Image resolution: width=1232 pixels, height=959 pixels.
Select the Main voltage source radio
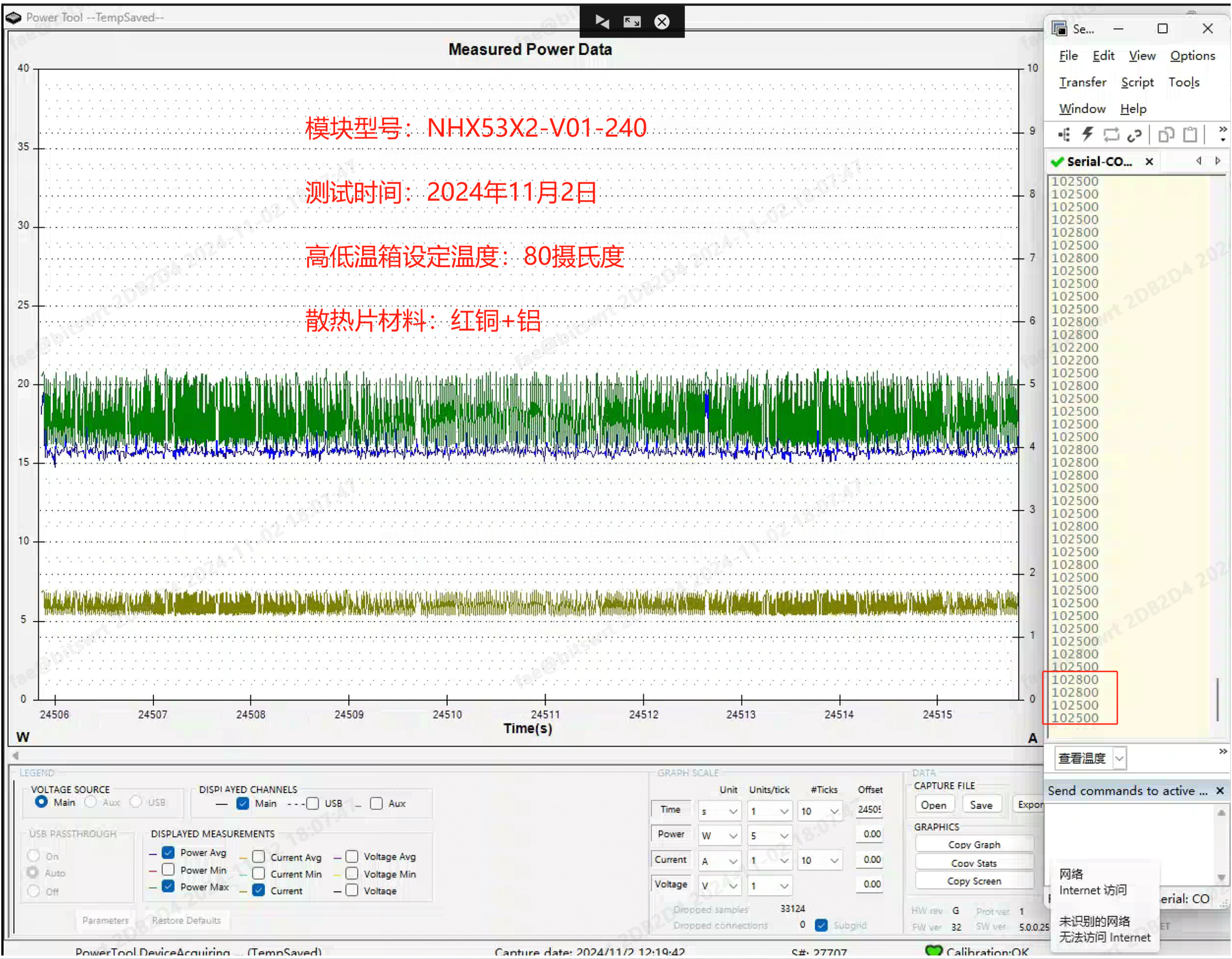[x=41, y=802]
